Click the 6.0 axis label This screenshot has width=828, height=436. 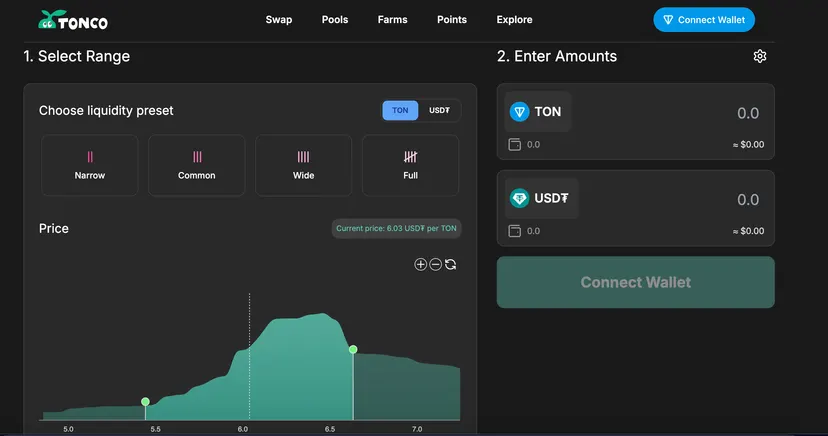[x=243, y=429]
